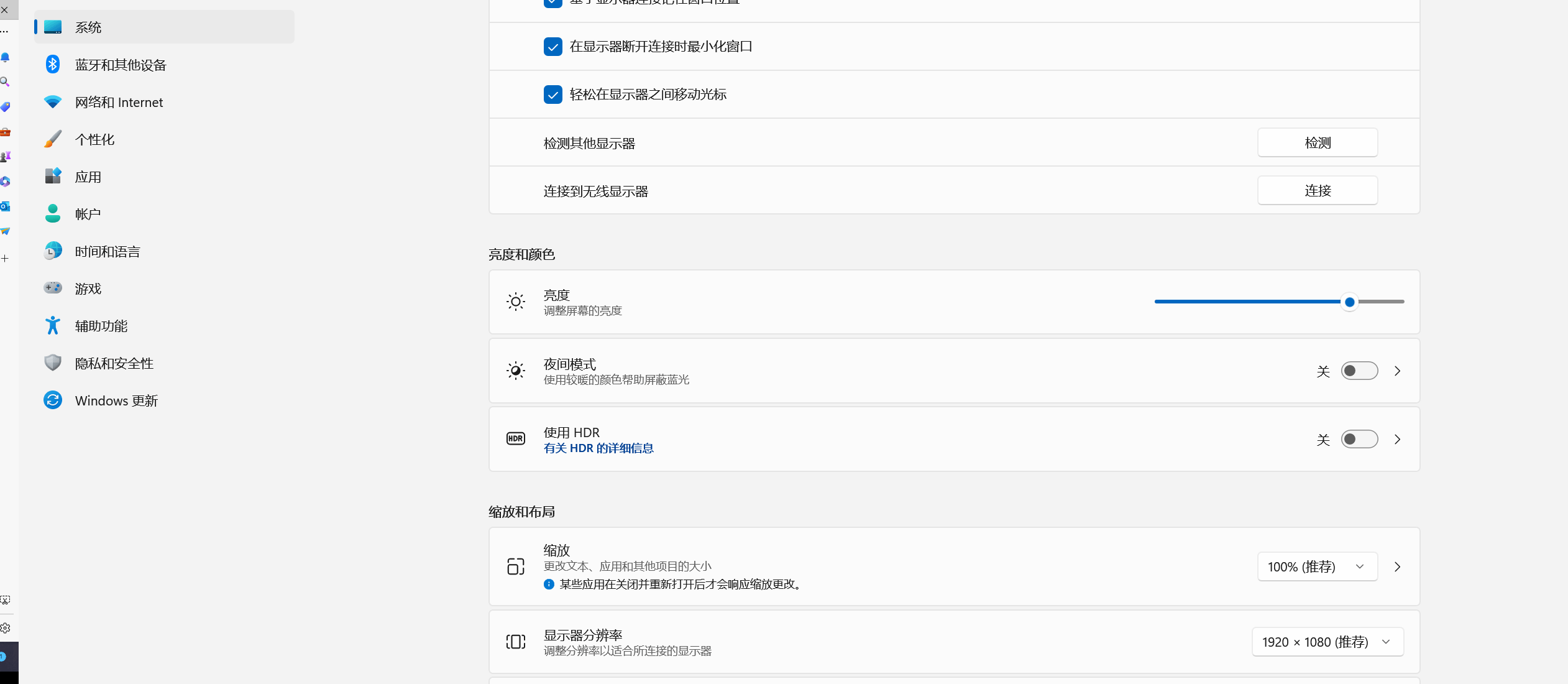Click the Windows Update refresh icon
Image resolution: width=1568 pixels, height=684 pixels.
[x=53, y=400]
